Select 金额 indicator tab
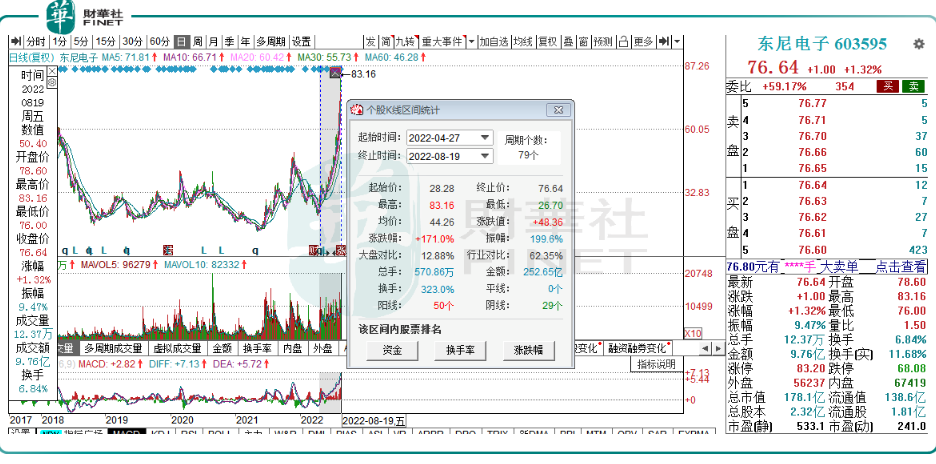This screenshot has width=936, height=464. [x=221, y=348]
